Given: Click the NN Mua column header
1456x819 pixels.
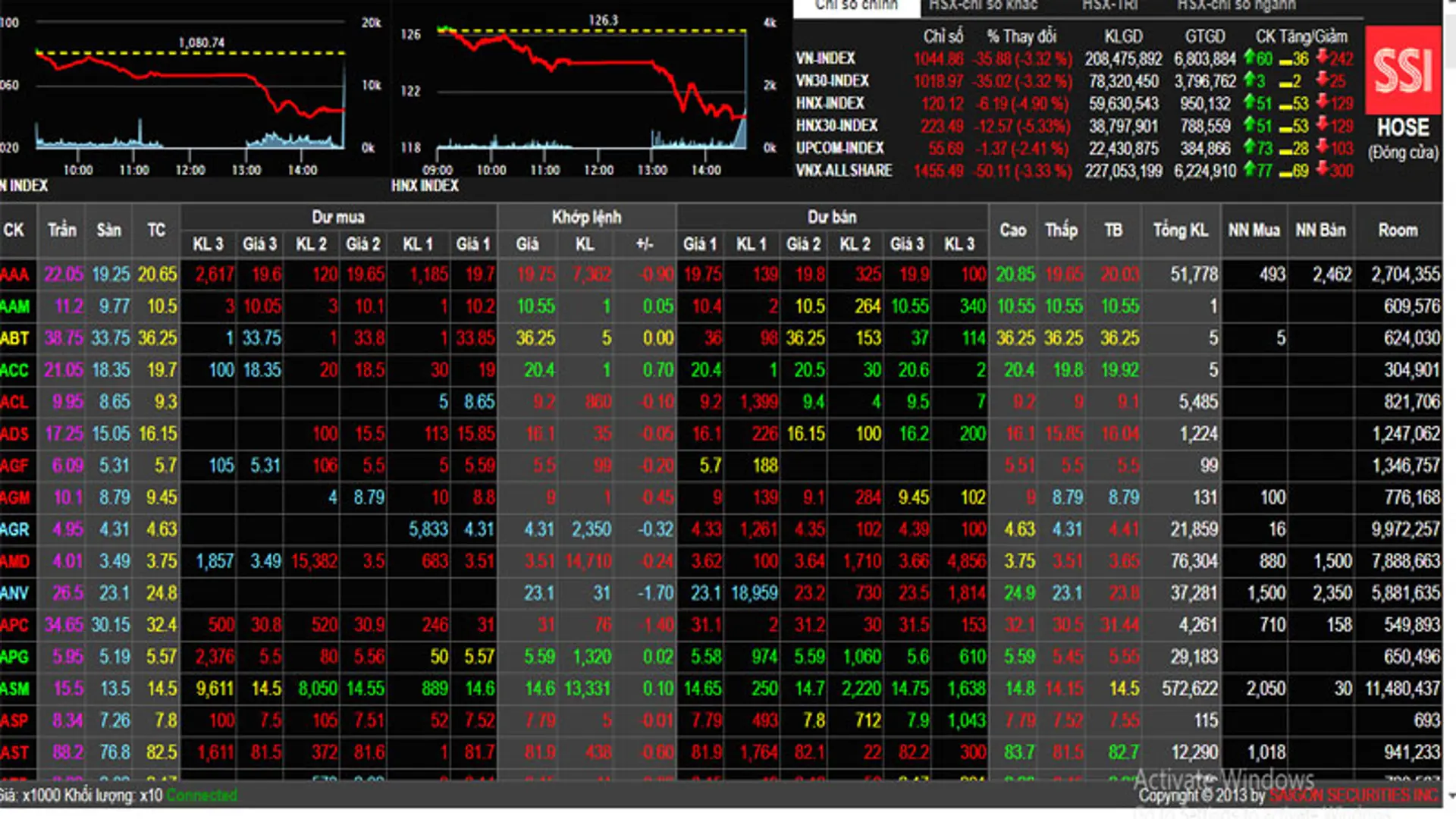Looking at the screenshot, I should pos(1254,231).
